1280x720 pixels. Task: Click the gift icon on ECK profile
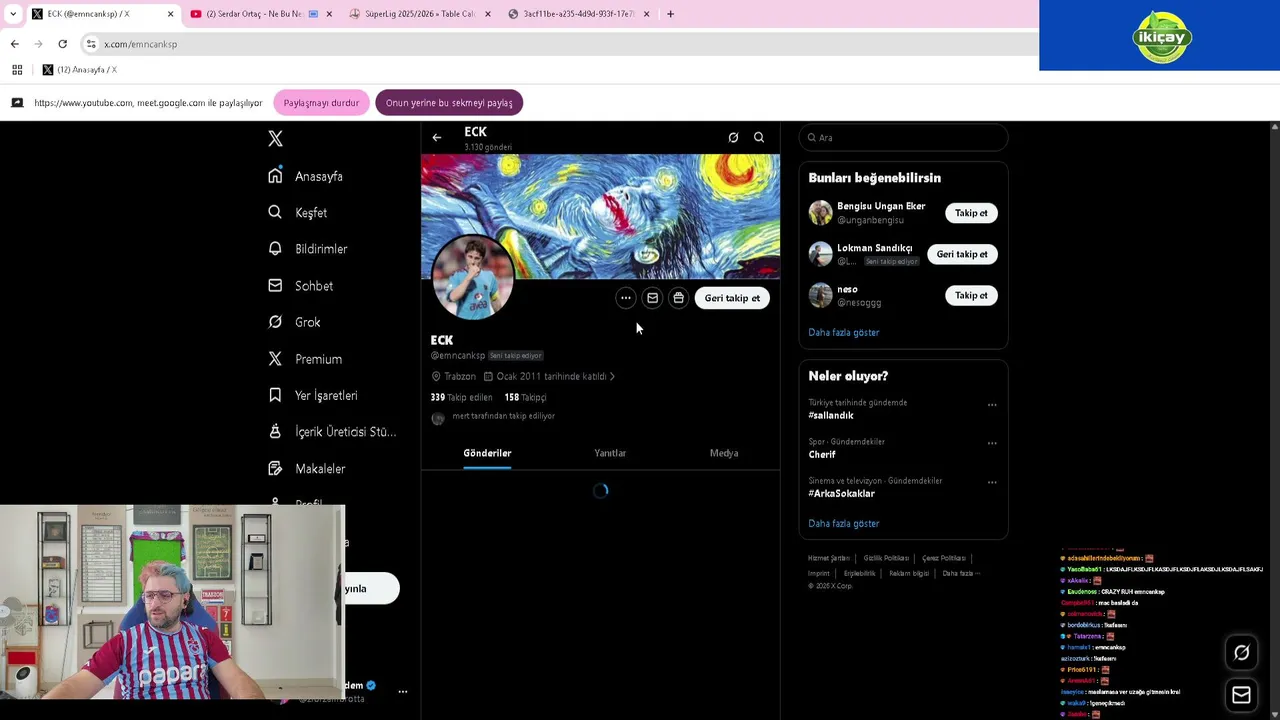click(x=678, y=297)
